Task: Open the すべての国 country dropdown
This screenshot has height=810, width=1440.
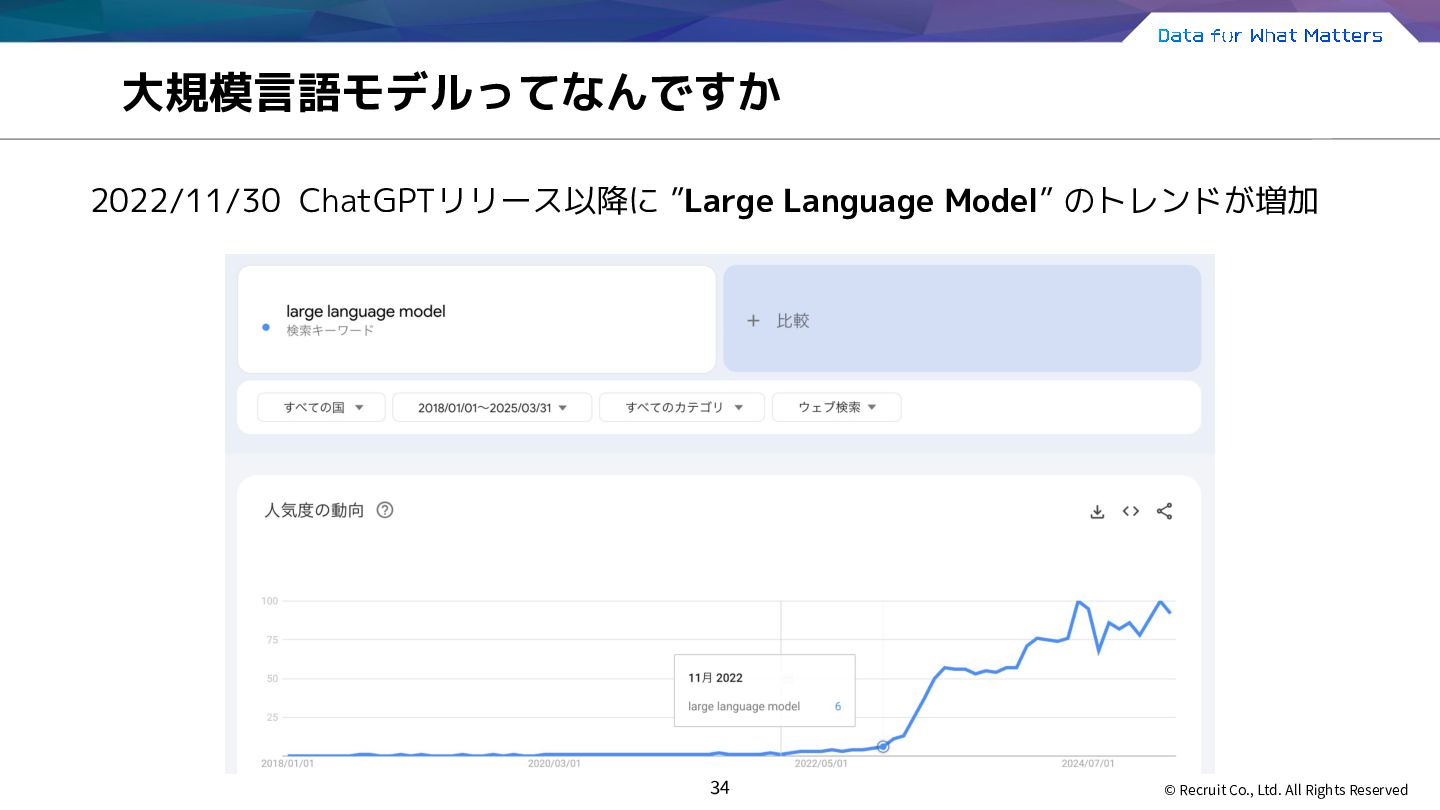Action: [321, 407]
